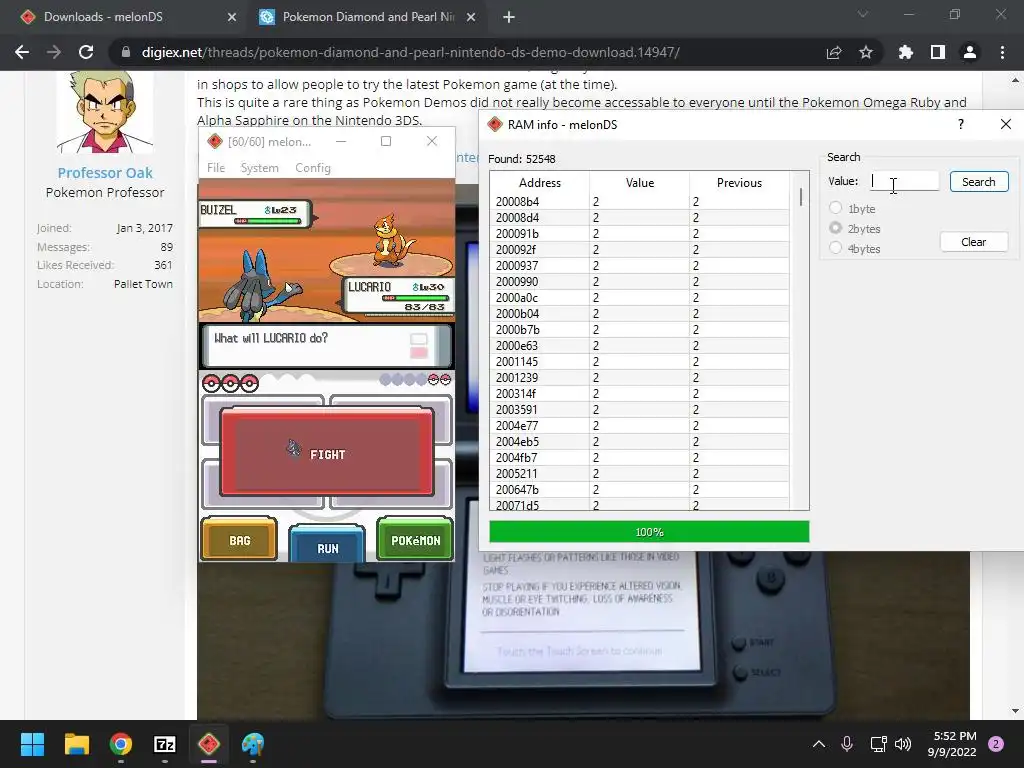Open the tab search chevron
This screenshot has height=768, width=1024.
pos(863,14)
